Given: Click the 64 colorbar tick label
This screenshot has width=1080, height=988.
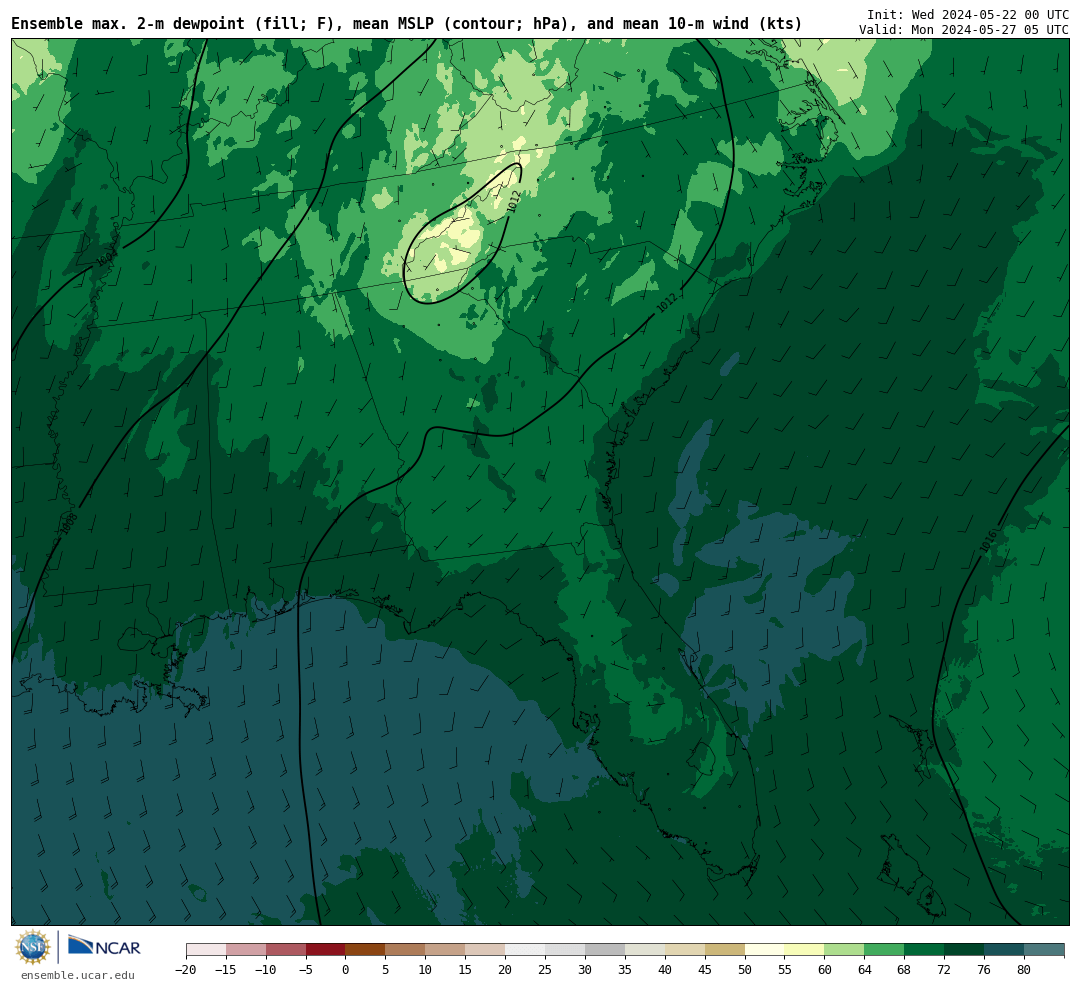Looking at the screenshot, I should [x=864, y=970].
